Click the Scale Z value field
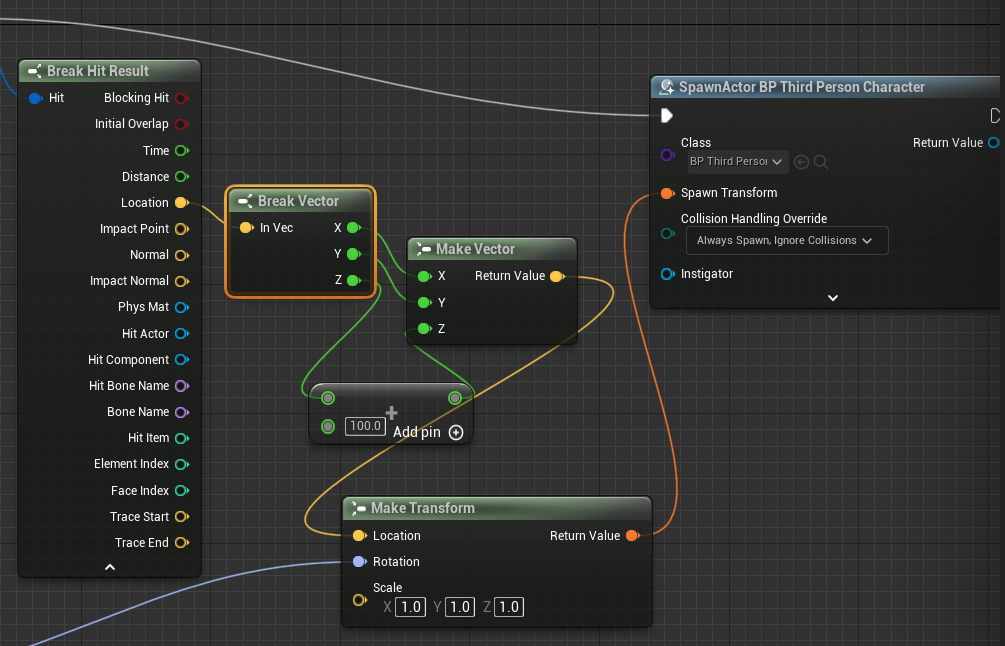The width and height of the screenshot is (1005, 646). [x=508, y=607]
